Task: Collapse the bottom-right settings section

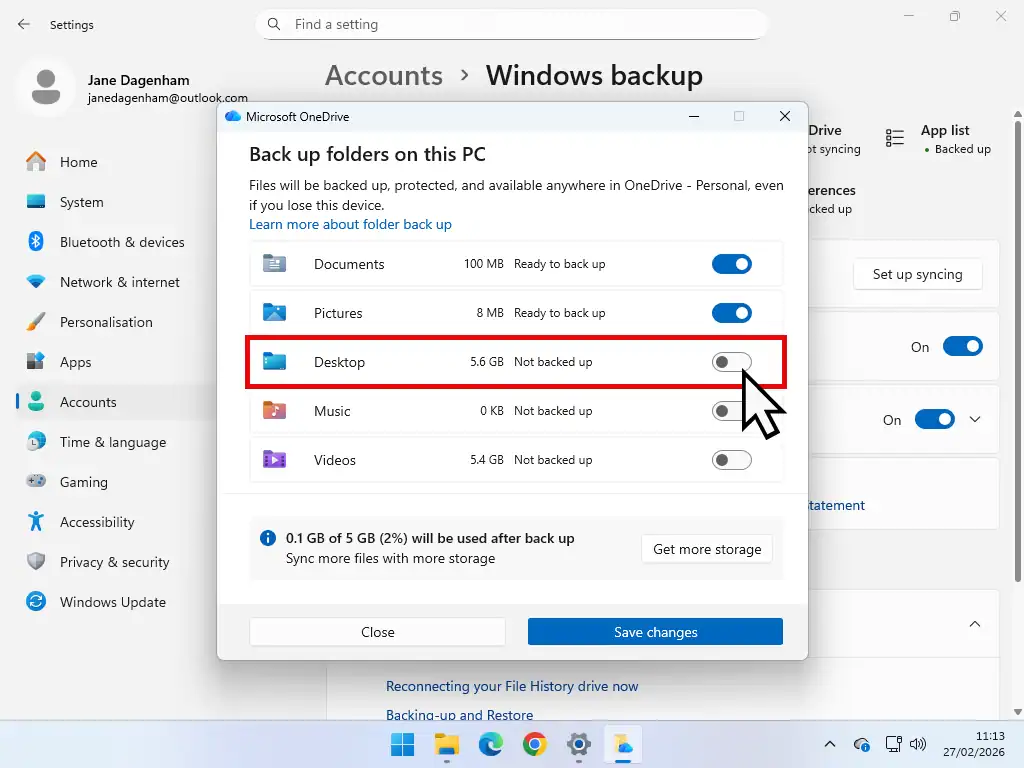Action: (x=975, y=623)
